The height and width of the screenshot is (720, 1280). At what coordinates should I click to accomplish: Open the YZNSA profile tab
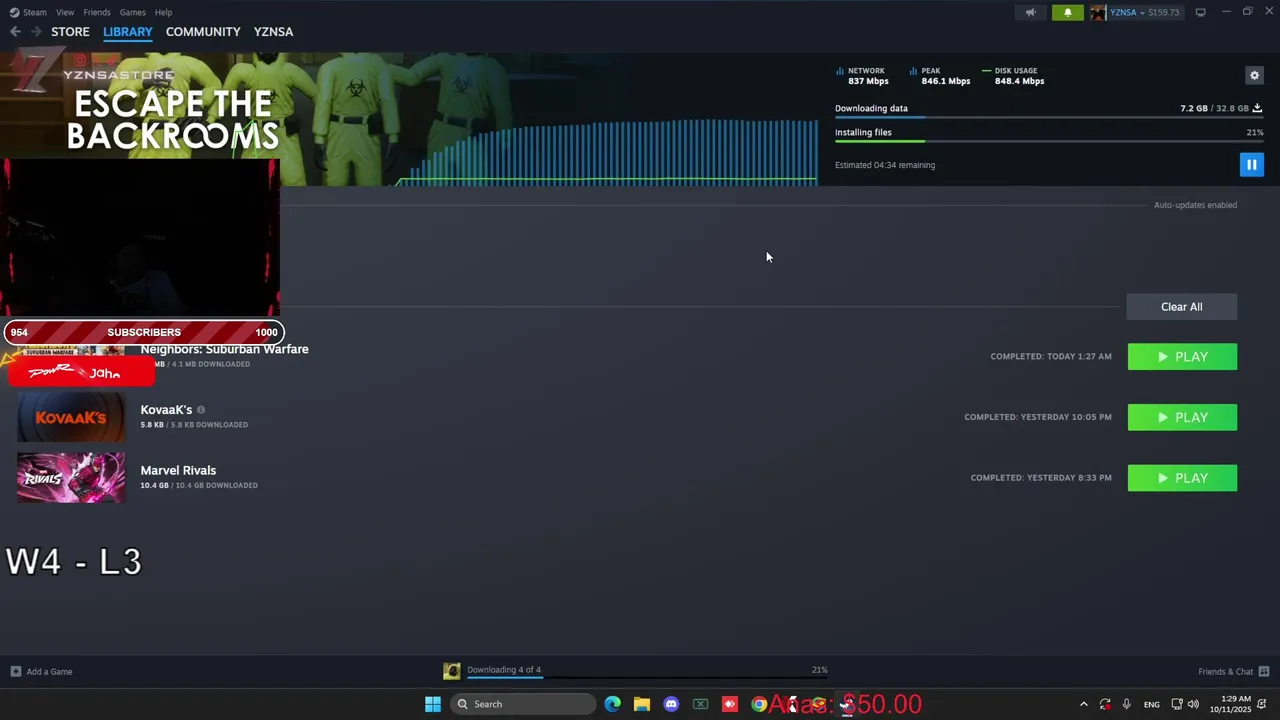273,32
